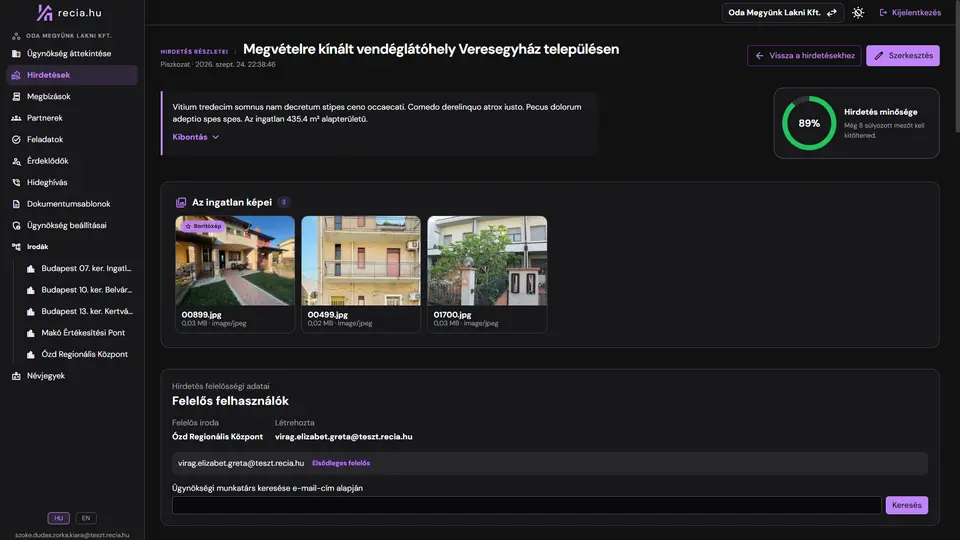Open thumbnail image 00499.jpg
960x540 pixels.
click(x=361, y=261)
